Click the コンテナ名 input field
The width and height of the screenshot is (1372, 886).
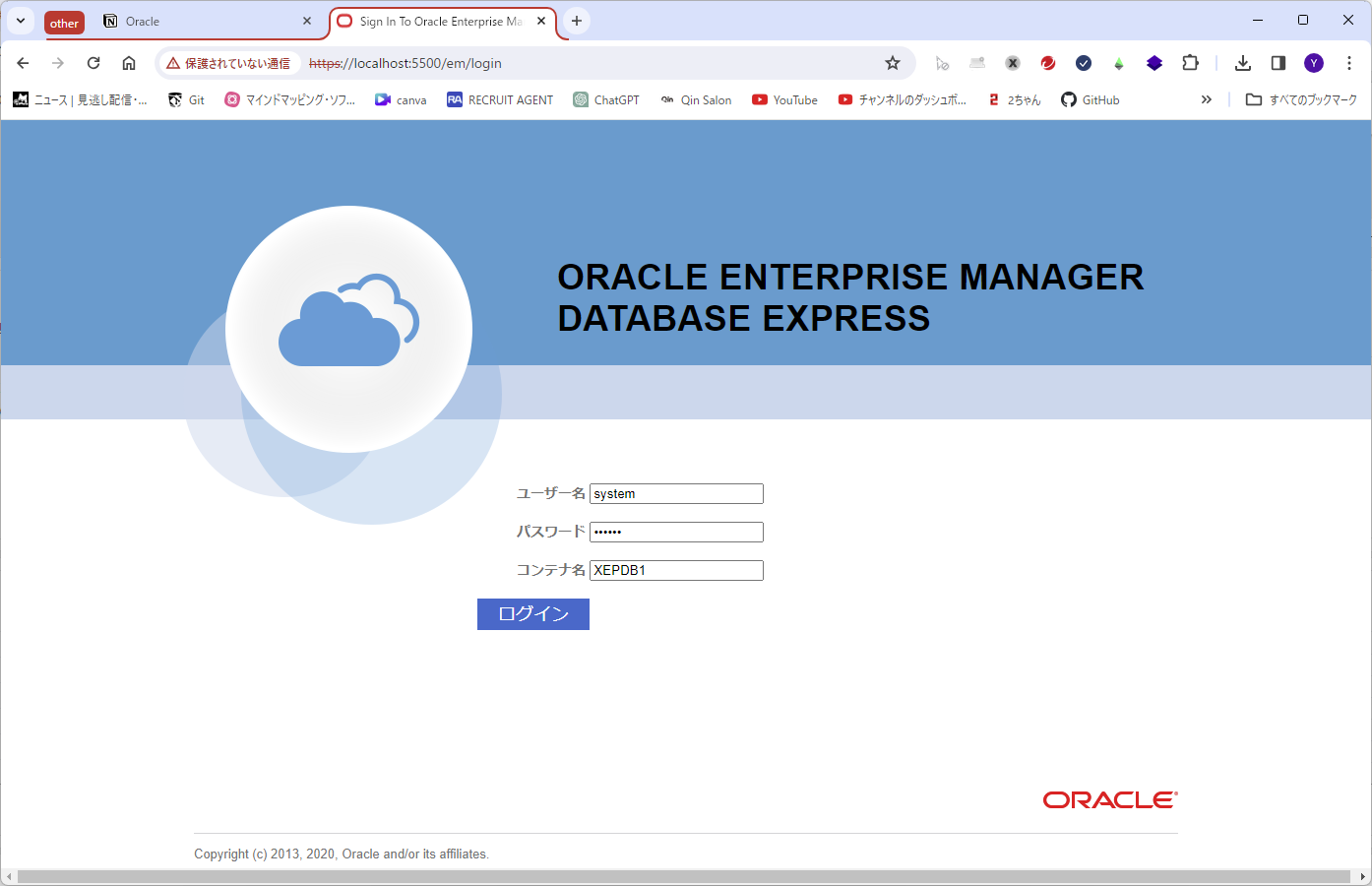676,570
